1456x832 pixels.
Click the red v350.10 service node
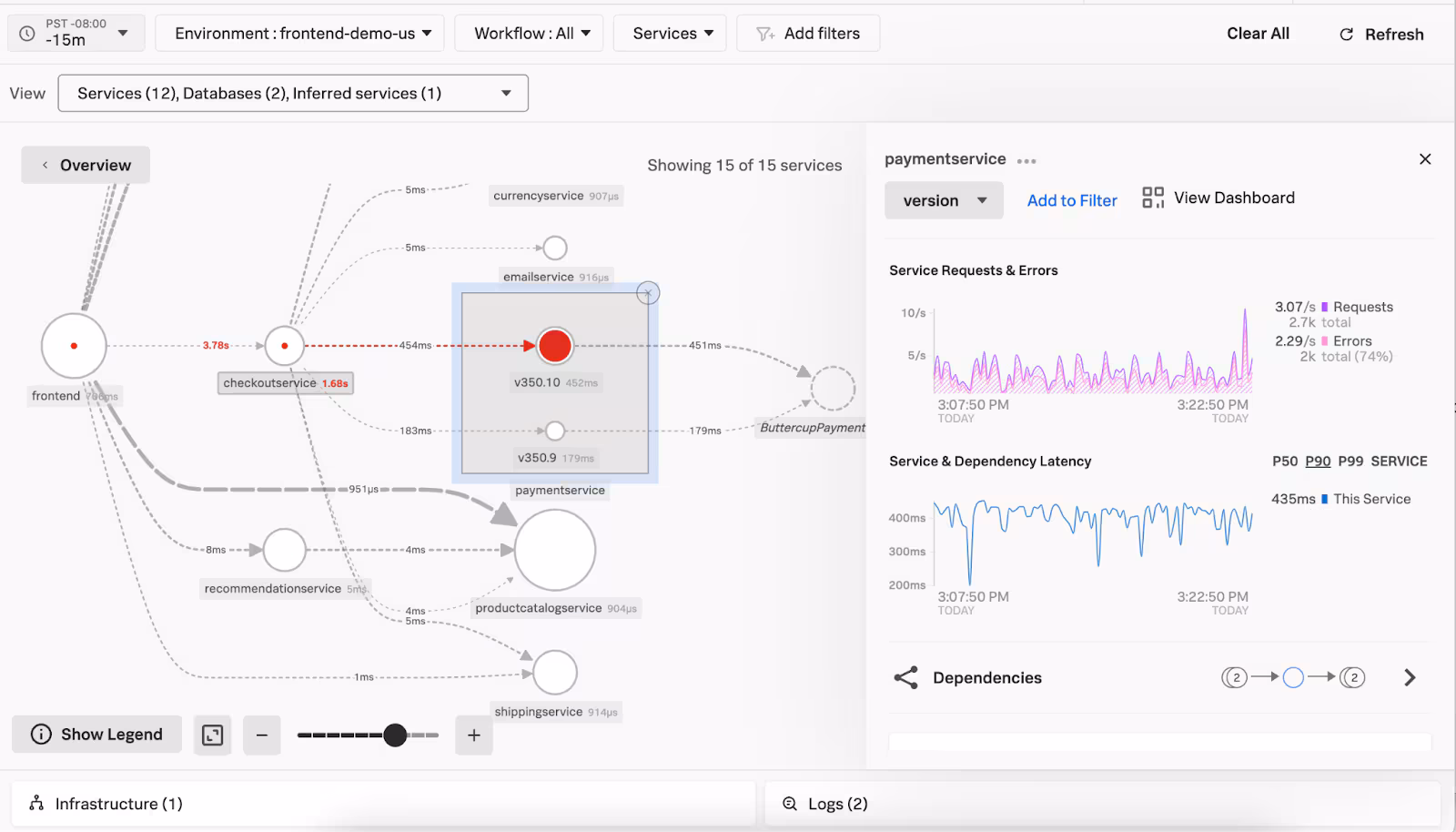555,346
